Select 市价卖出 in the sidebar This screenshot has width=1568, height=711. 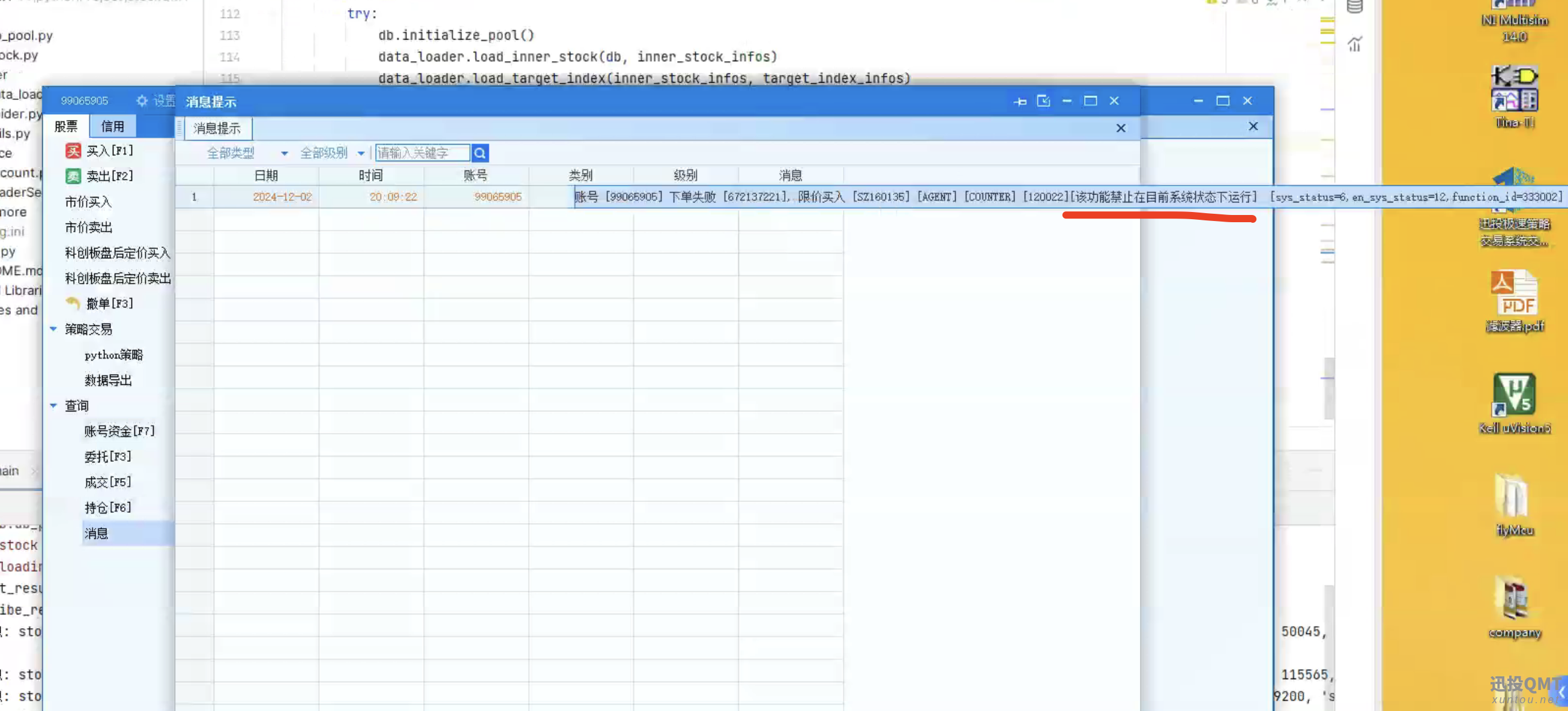tap(88, 227)
